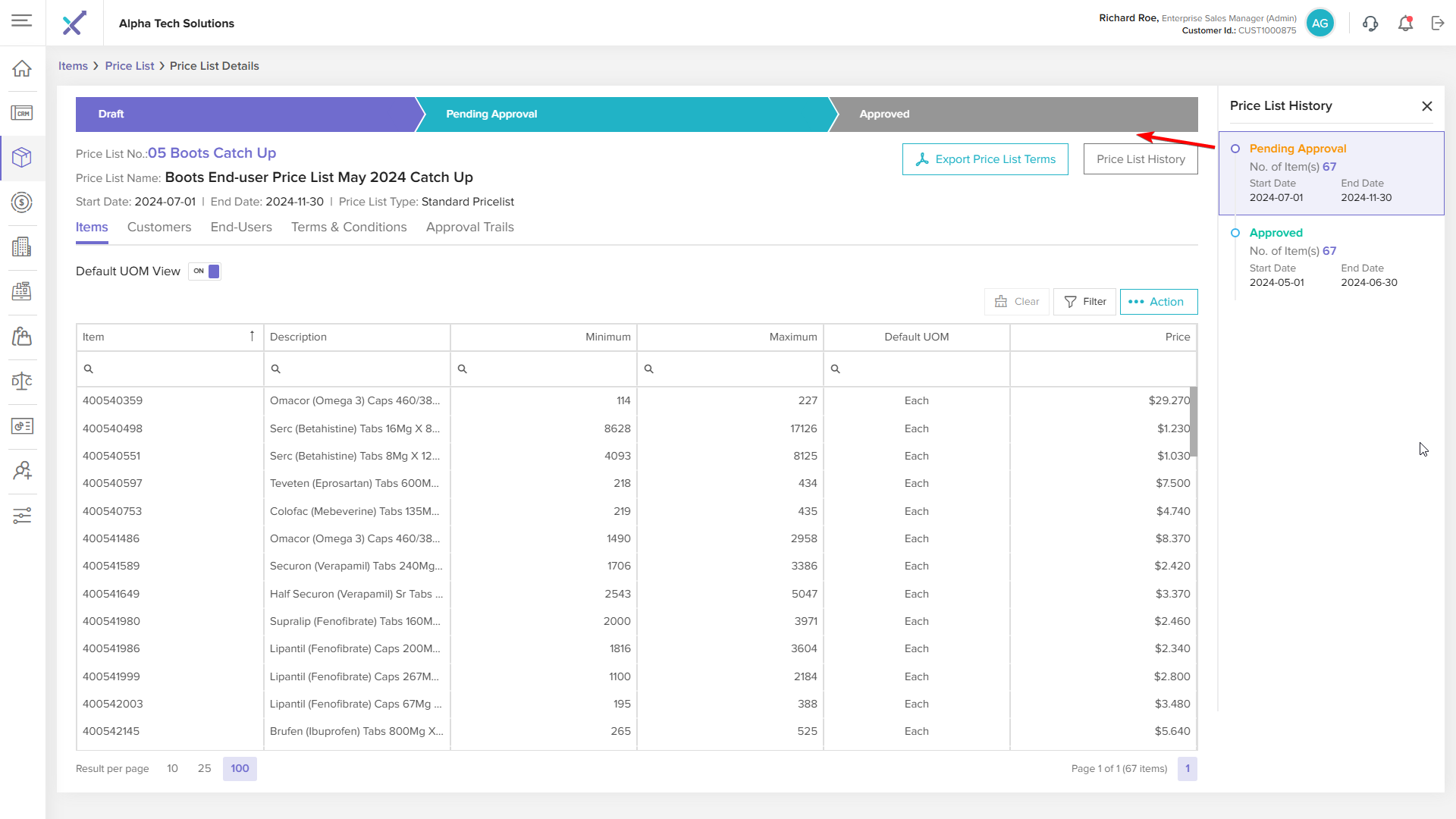Toggle the Default UOM View switch
1456x819 pixels.
click(x=205, y=271)
